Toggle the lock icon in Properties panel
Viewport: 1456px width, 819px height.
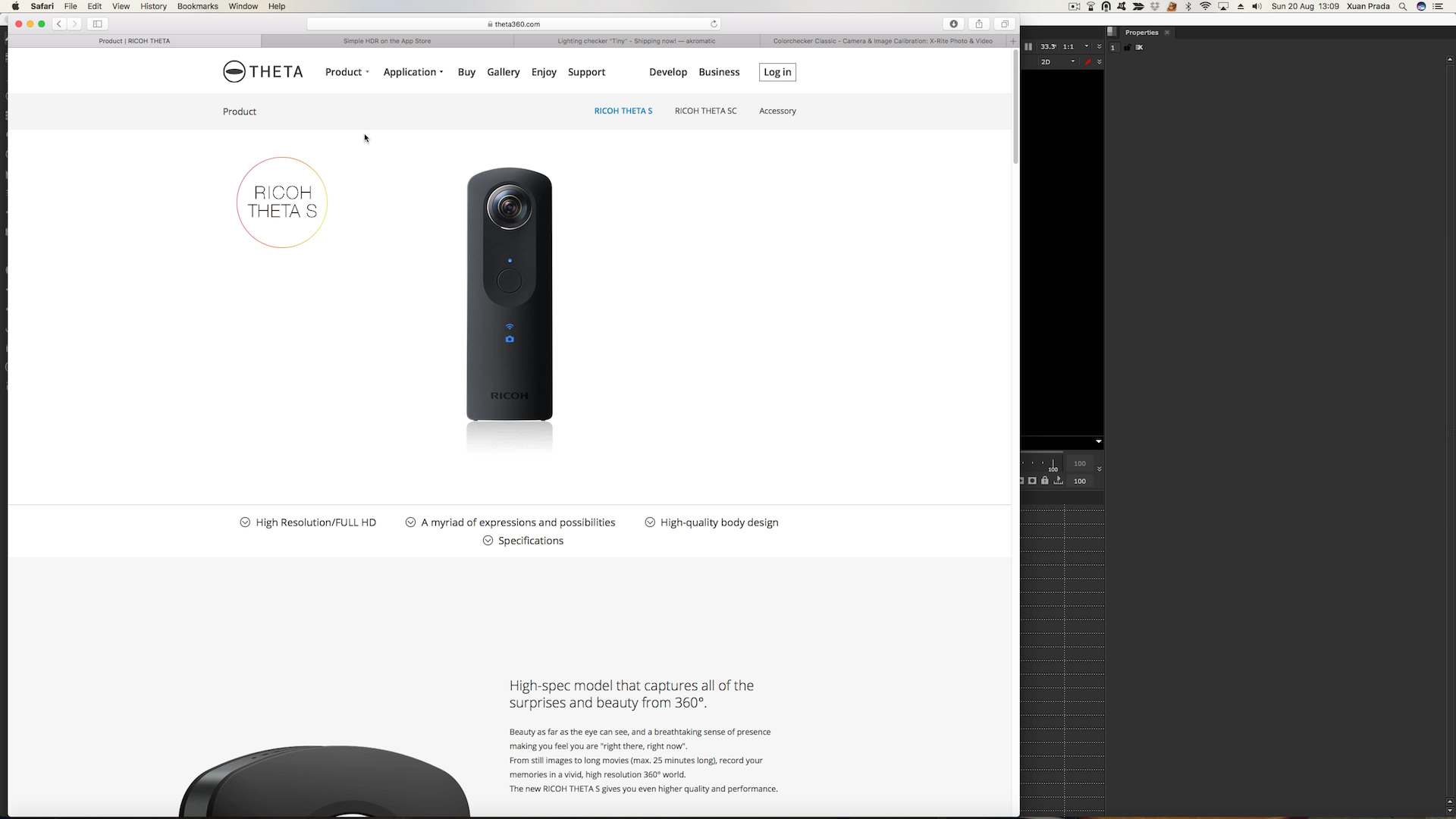[1127, 47]
